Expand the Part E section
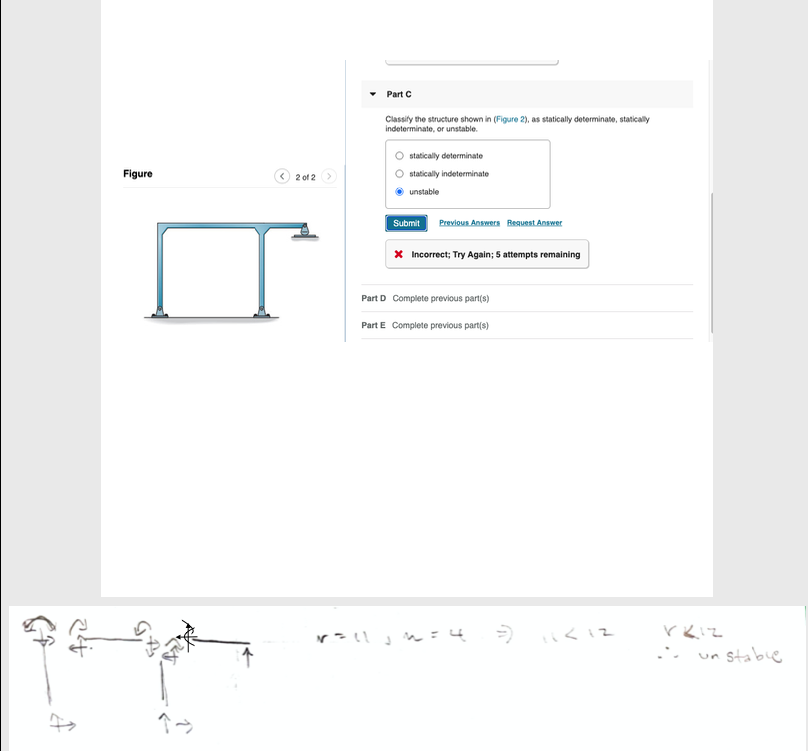 [x=372, y=325]
